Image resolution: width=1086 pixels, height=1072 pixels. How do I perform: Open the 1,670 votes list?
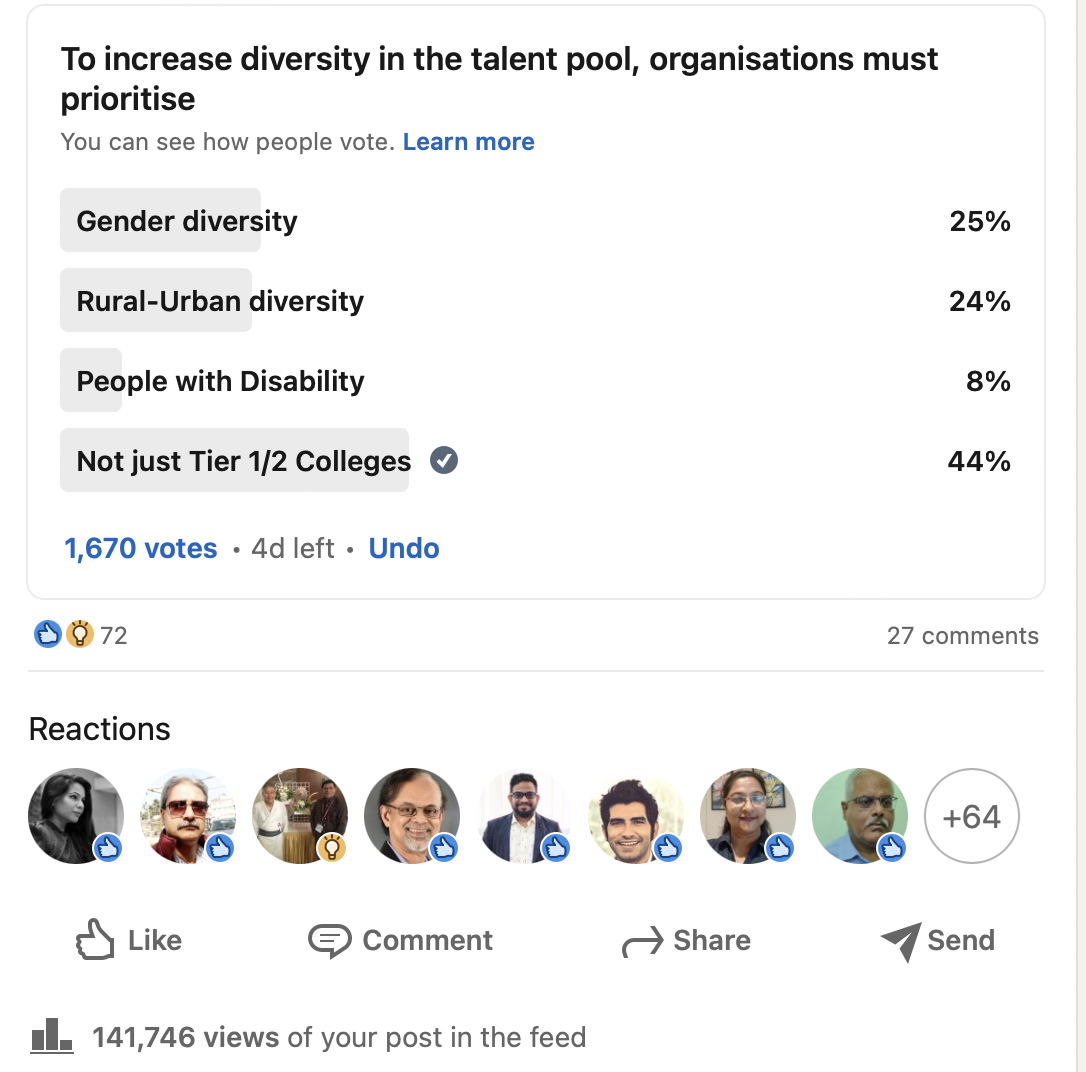click(x=141, y=549)
